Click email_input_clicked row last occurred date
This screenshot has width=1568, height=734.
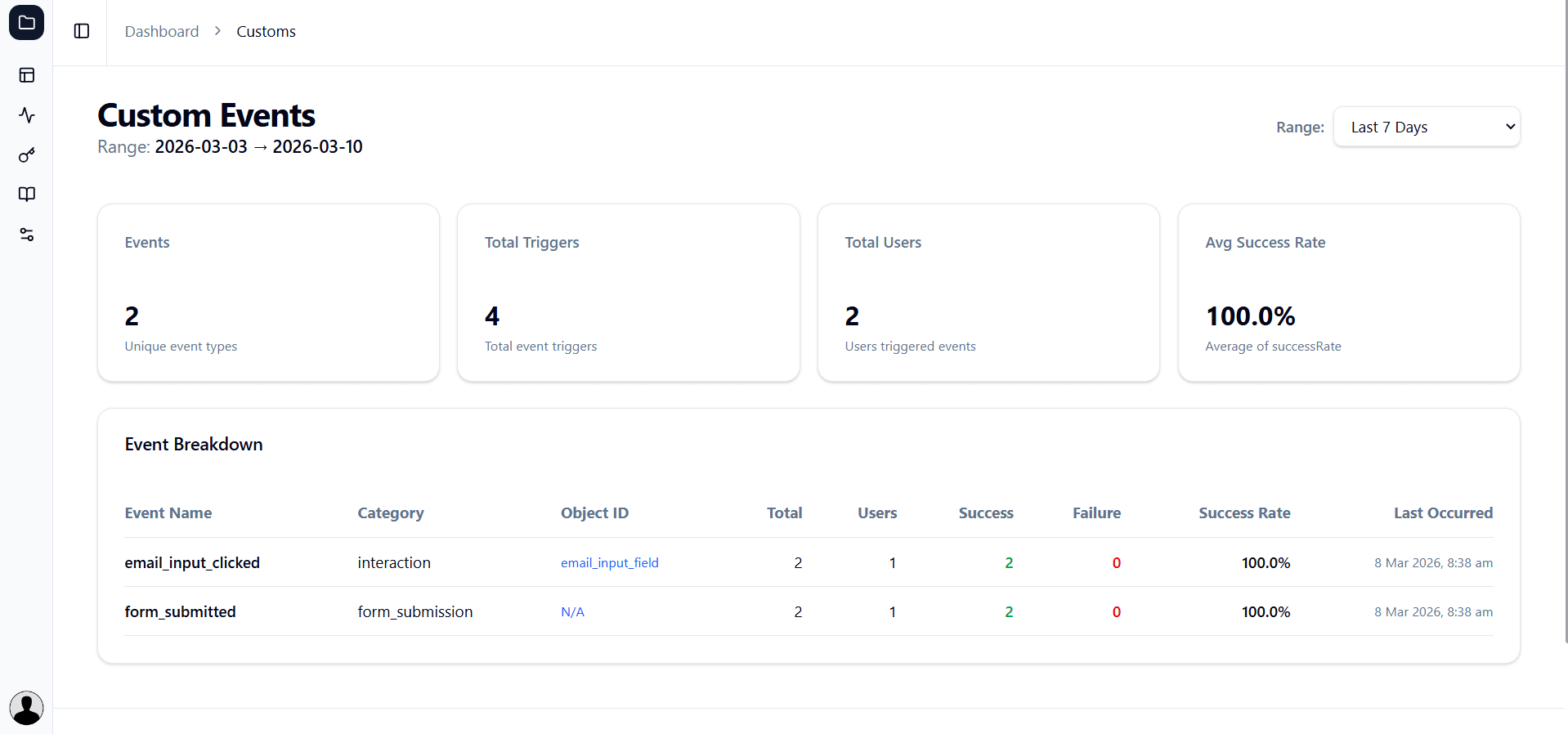pyautogui.click(x=1433, y=562)
